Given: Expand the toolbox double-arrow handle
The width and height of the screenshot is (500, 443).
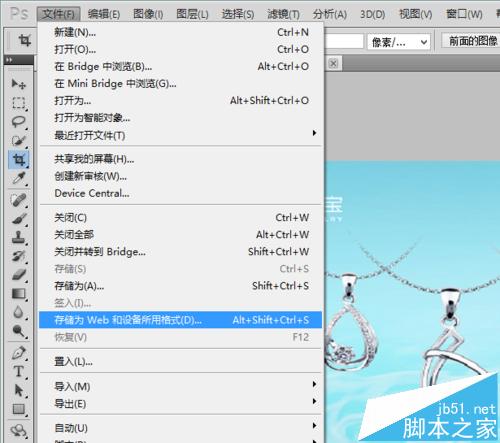Looking at the screenshot, I should coord(9,60).
